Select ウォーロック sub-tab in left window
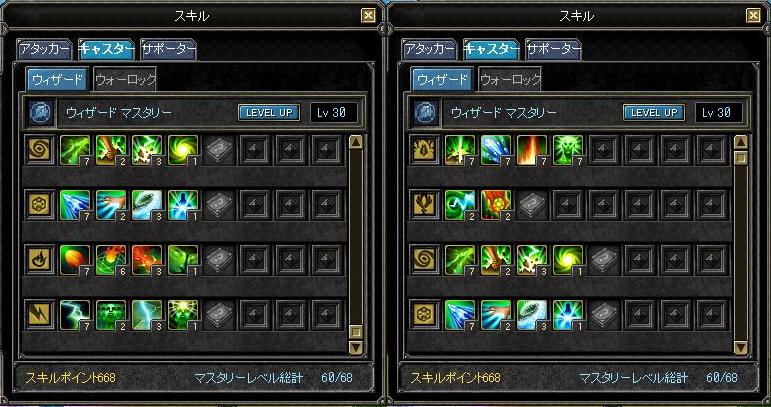The width and height of the screenshot is (771, 407). [125, 80]
